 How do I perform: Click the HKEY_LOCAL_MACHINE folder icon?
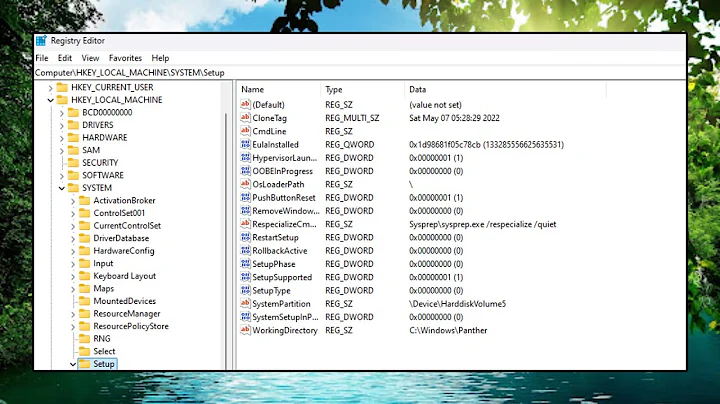click(62, 100)
